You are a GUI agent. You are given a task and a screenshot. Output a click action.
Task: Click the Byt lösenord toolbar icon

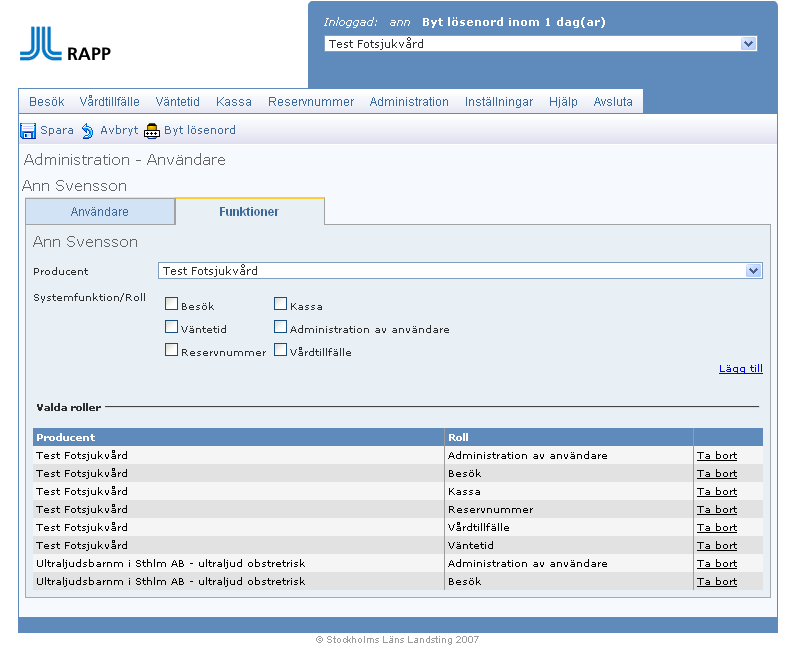(x=152, y=131)
